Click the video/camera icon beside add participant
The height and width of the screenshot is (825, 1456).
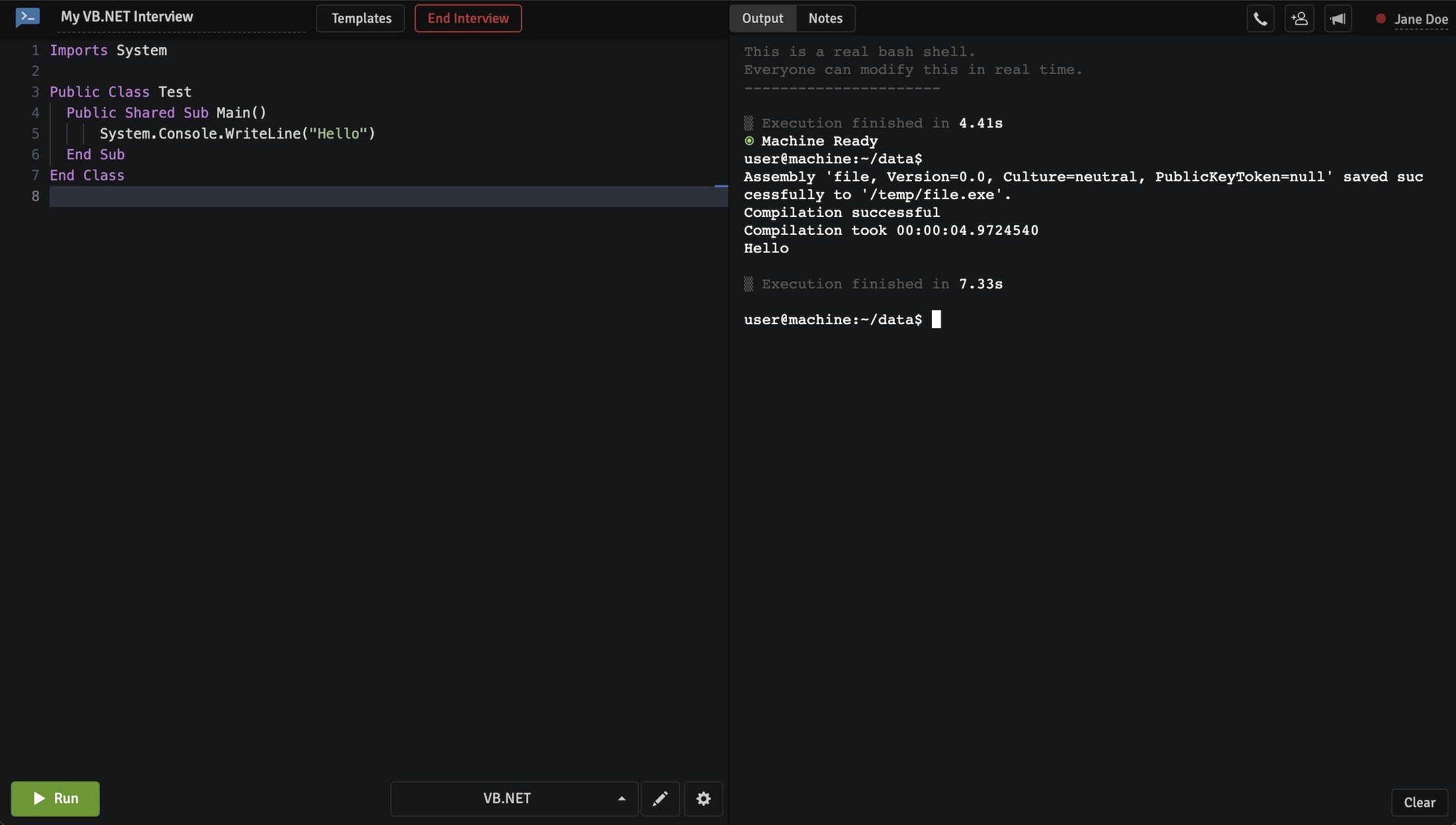[x=1338, y=18]
